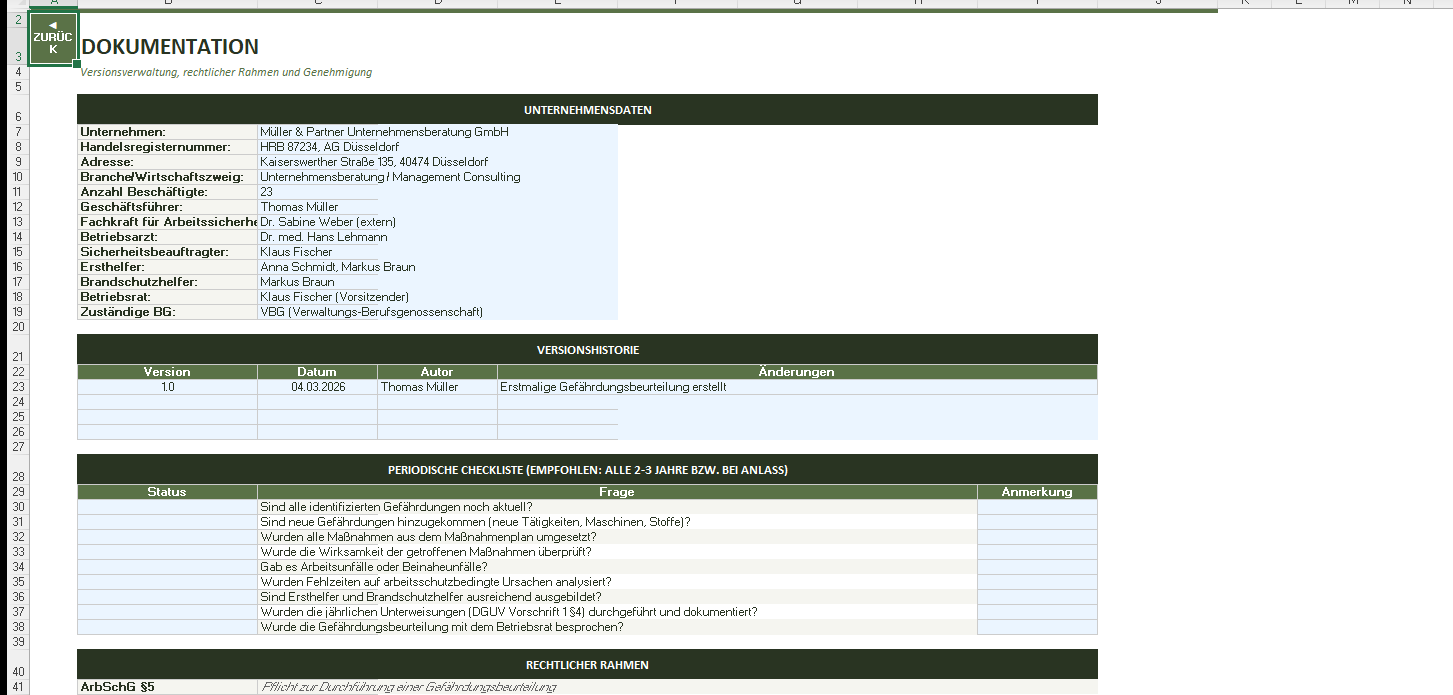
Task: Select the Betriebsarzt value Dr. med. Hans Lehmann
Action: 323,237
